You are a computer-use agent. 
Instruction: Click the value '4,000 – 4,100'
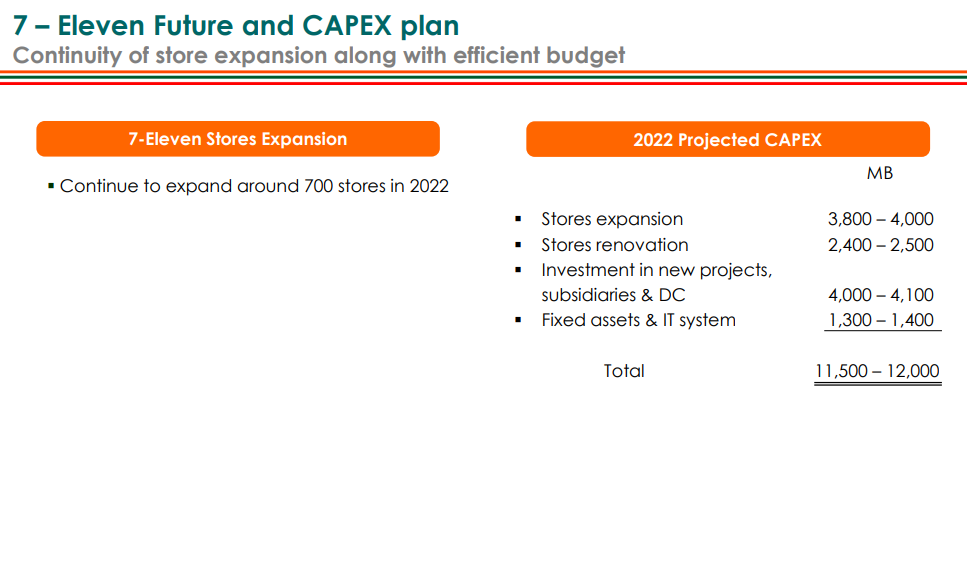[x=881, y=295]
